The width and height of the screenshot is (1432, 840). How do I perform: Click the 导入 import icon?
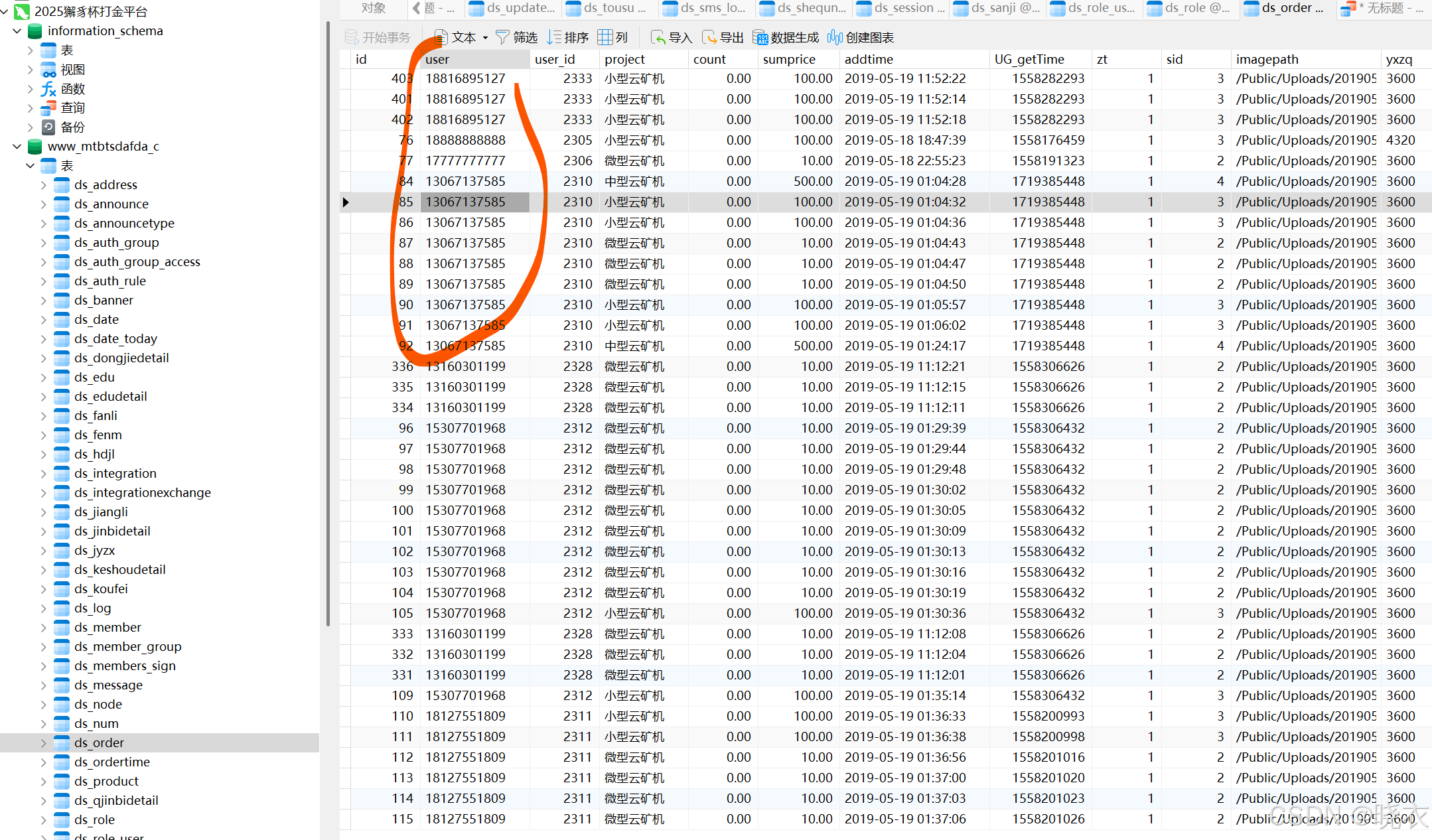click(658, 37)
